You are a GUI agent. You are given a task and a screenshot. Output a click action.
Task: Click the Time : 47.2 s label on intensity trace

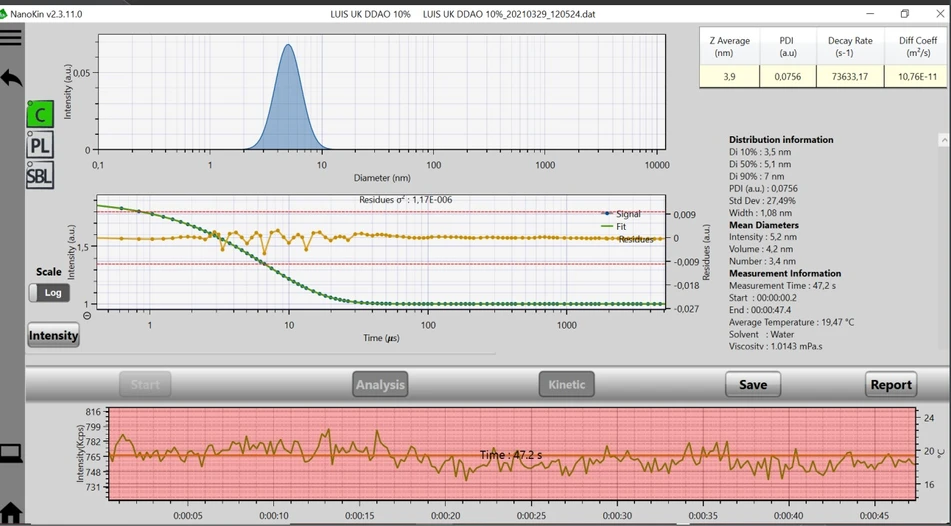[511, 455]
